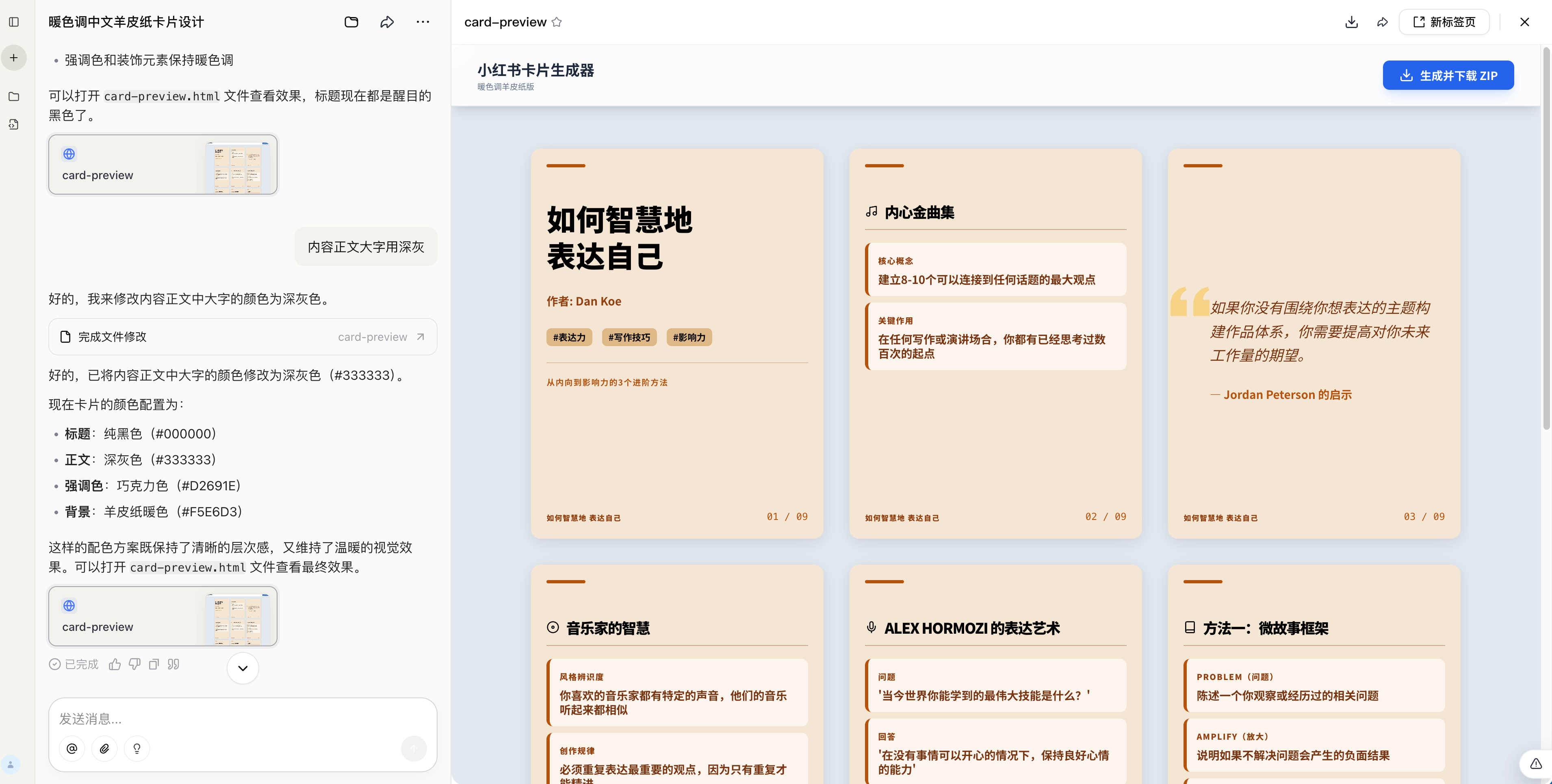Open preview in 新标签页
The height and width of the screenshot is (784, 1552).
pos(1444,22)
